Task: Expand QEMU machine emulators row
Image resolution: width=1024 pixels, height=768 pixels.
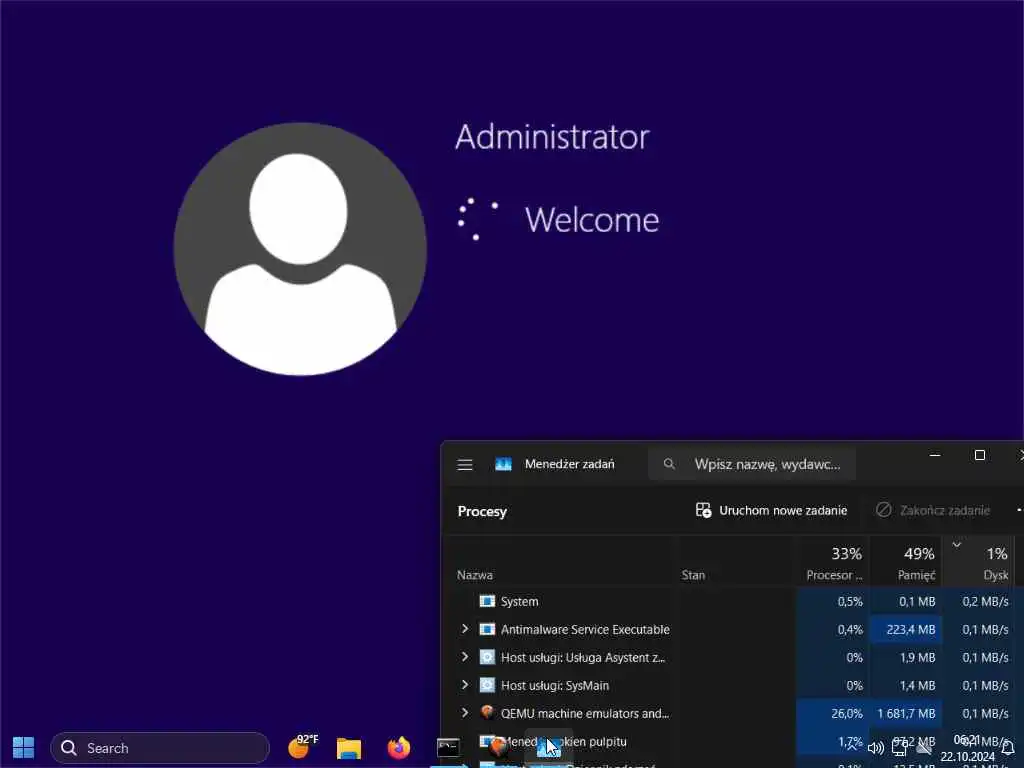Action: (x=465, y=713)
